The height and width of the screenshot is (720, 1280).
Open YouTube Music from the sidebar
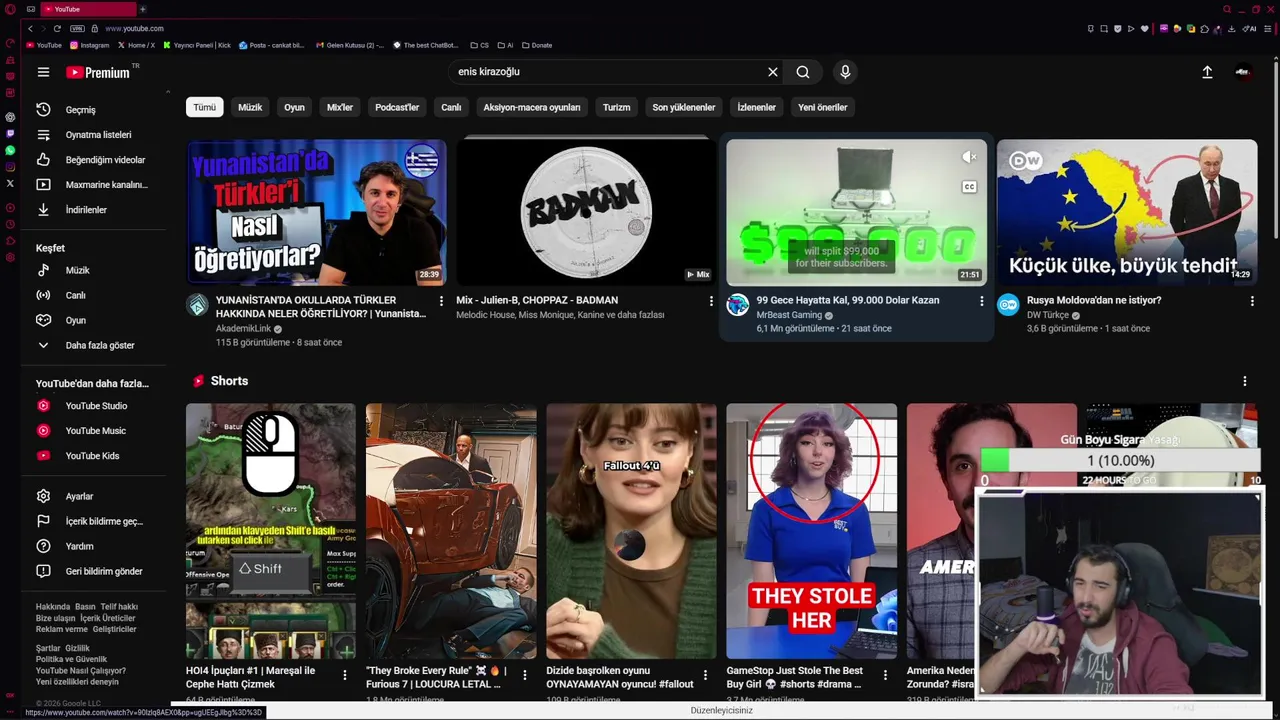click(x=95, y=431)
